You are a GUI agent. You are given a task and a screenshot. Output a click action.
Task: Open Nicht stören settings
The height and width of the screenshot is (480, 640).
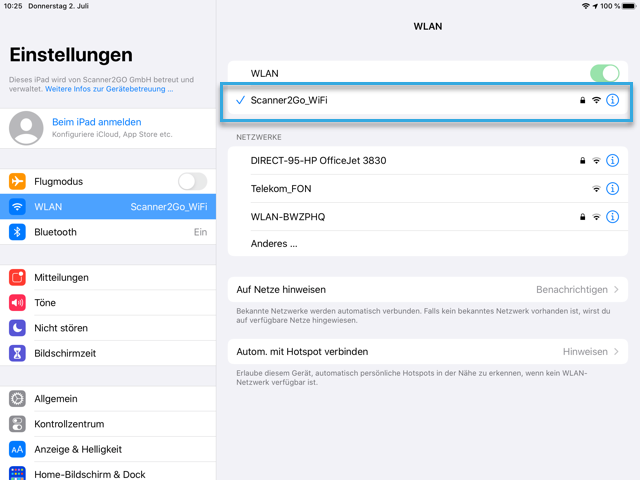coord(108,328)
